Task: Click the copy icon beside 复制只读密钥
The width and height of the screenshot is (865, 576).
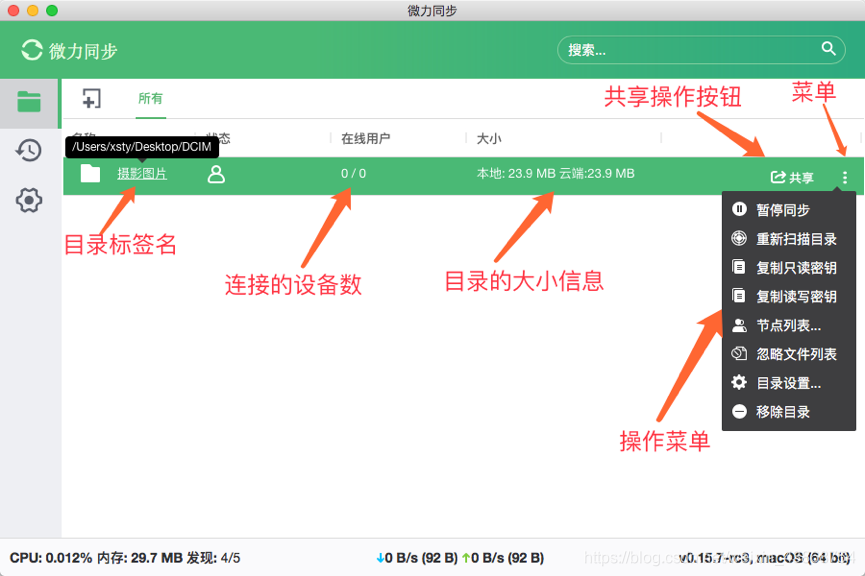Action: [x=739, y=267]
